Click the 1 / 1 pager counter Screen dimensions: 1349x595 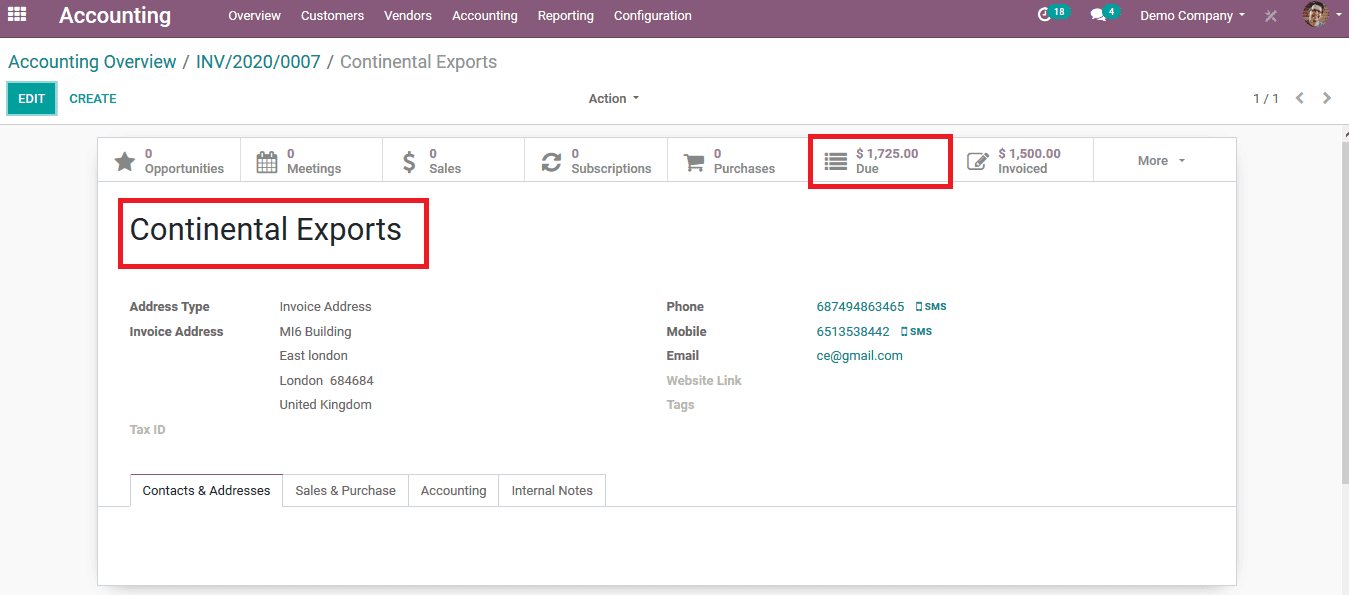point(1266,98)
